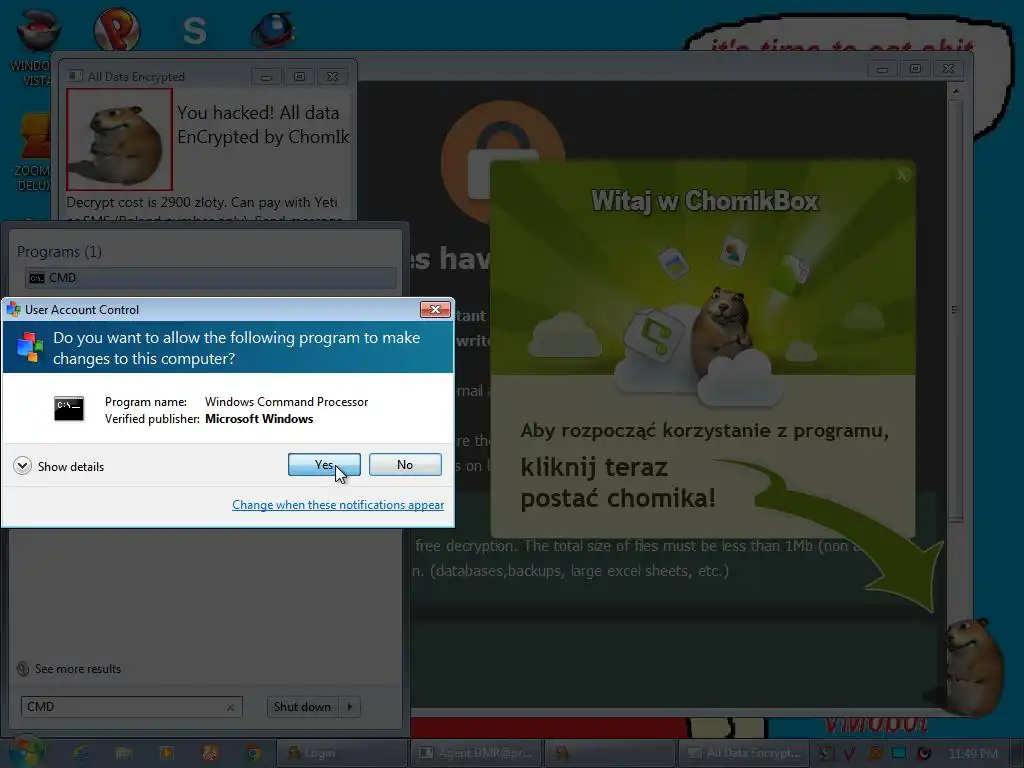
Task: Close the All Data Encrypted window
Action: click(x=332, y=77)
